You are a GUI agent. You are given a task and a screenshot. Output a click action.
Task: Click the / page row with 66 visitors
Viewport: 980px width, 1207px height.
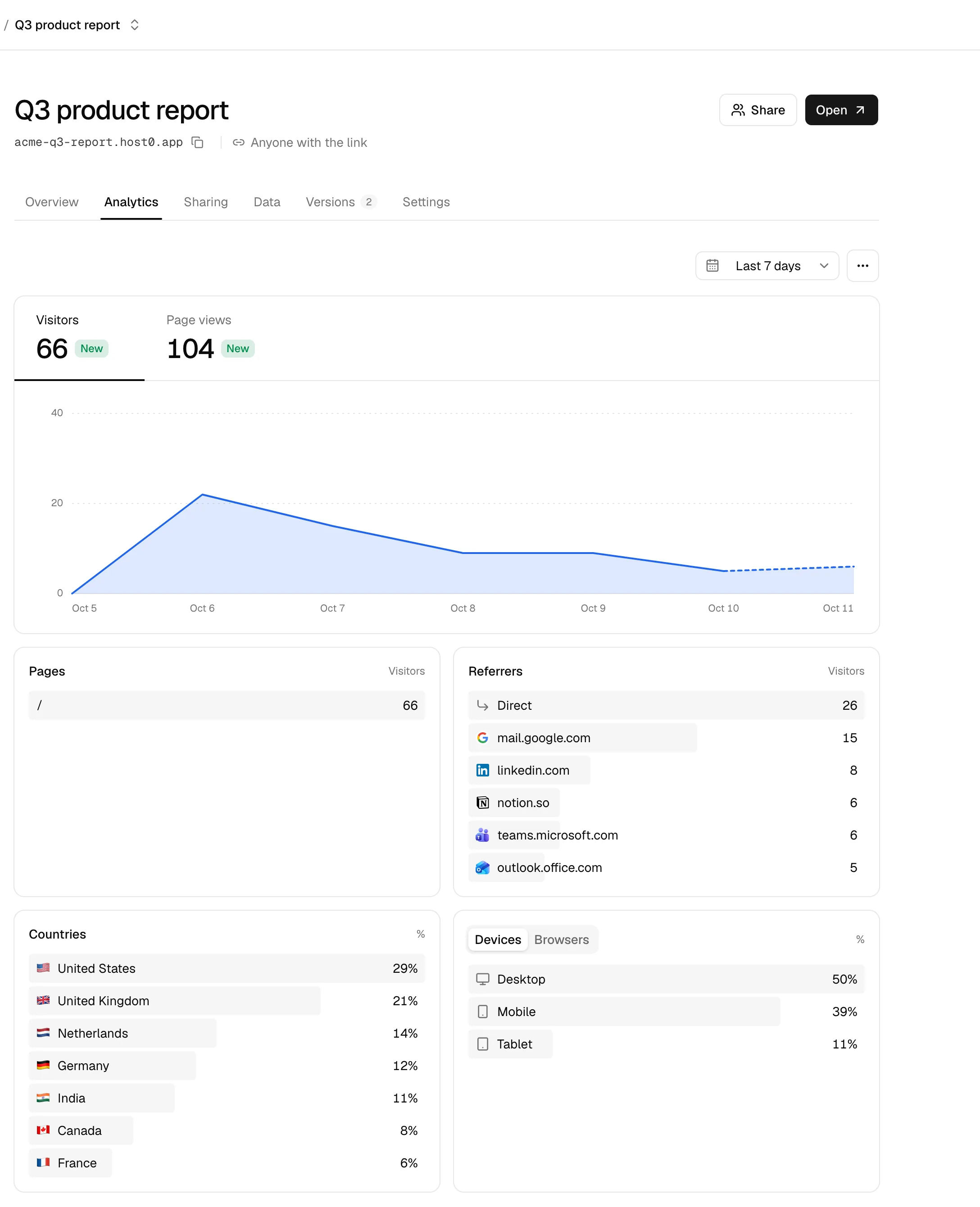tap(227, 705)
